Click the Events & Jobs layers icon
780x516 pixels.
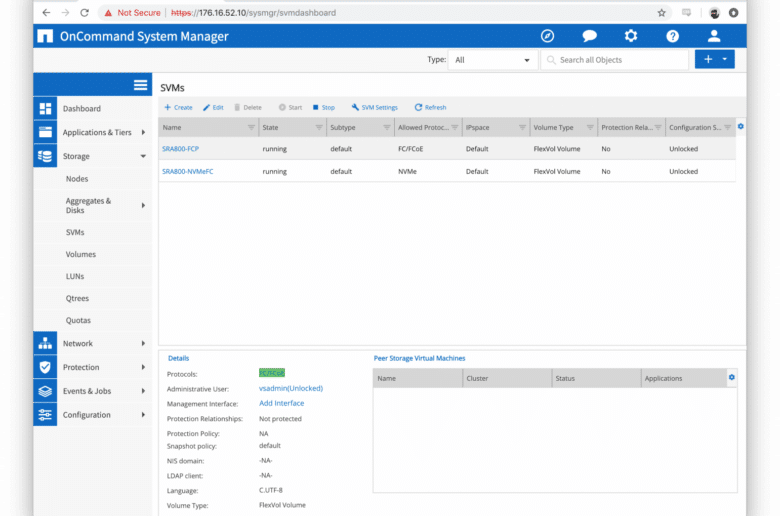coord(45,391)
